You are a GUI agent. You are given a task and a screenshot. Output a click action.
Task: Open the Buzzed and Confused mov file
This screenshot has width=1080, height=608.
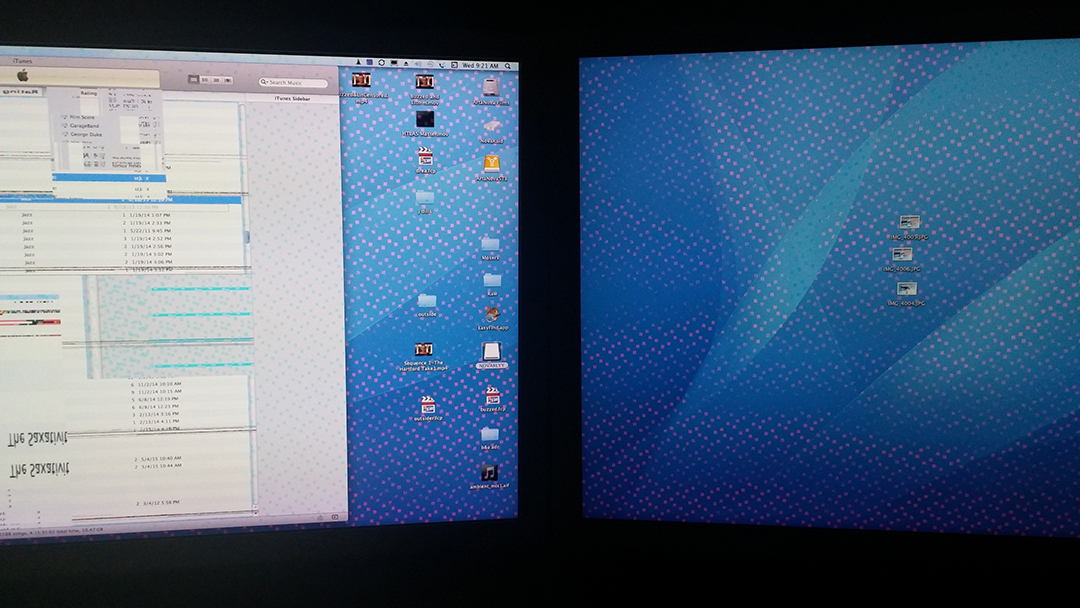(424, 82)
